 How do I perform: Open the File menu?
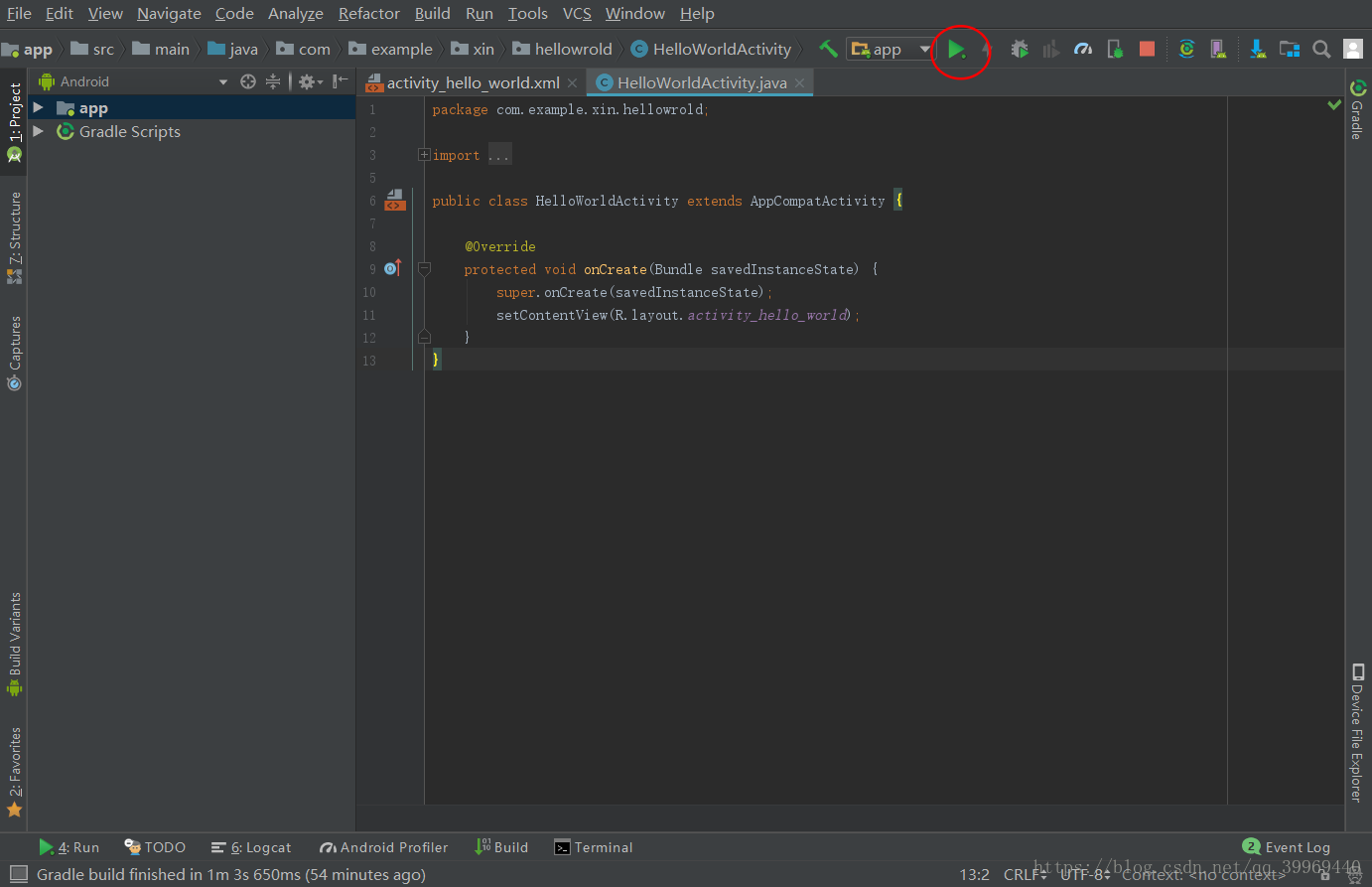pos(19,13)
